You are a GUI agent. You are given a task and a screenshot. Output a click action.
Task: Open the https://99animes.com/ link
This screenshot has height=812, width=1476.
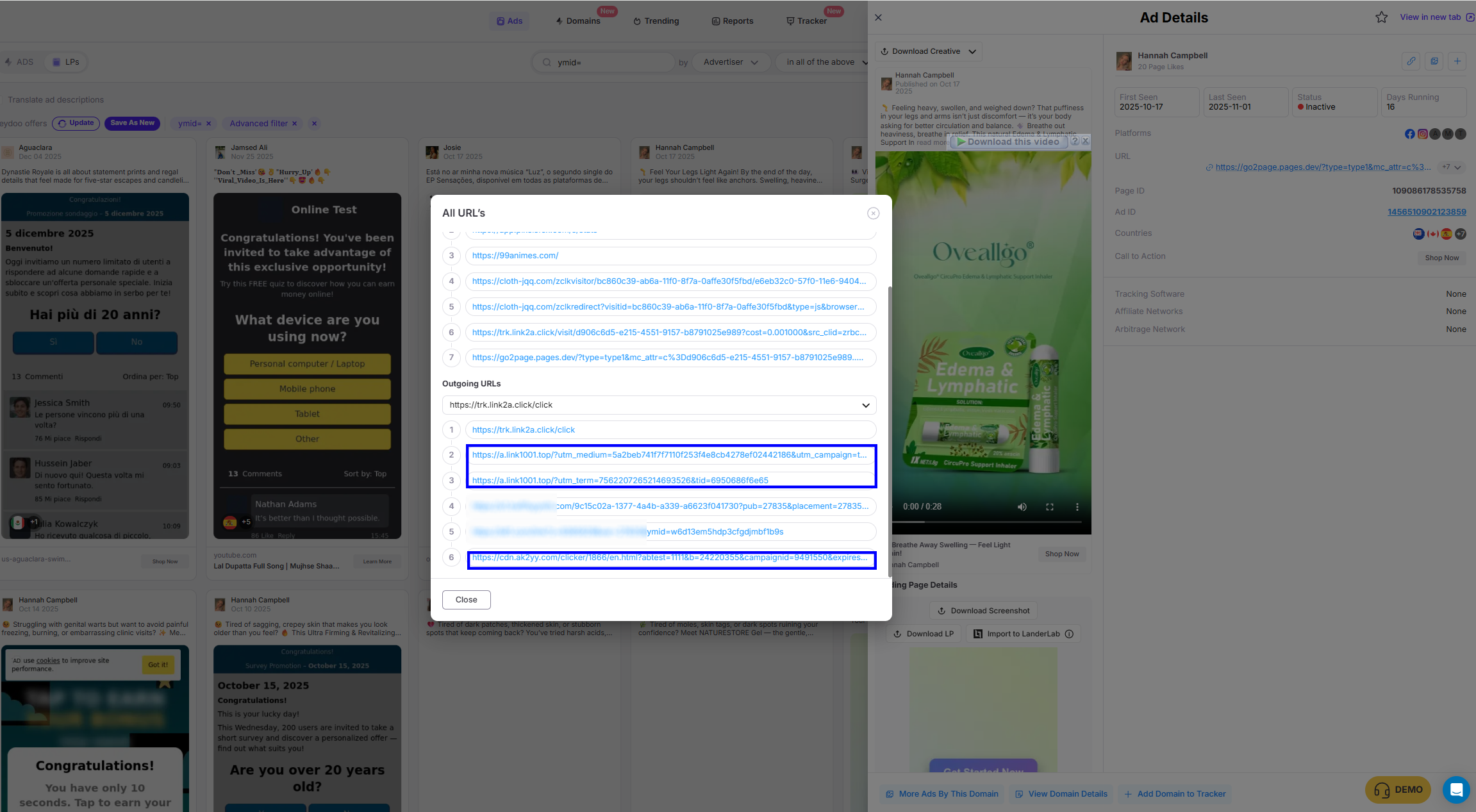670,256
